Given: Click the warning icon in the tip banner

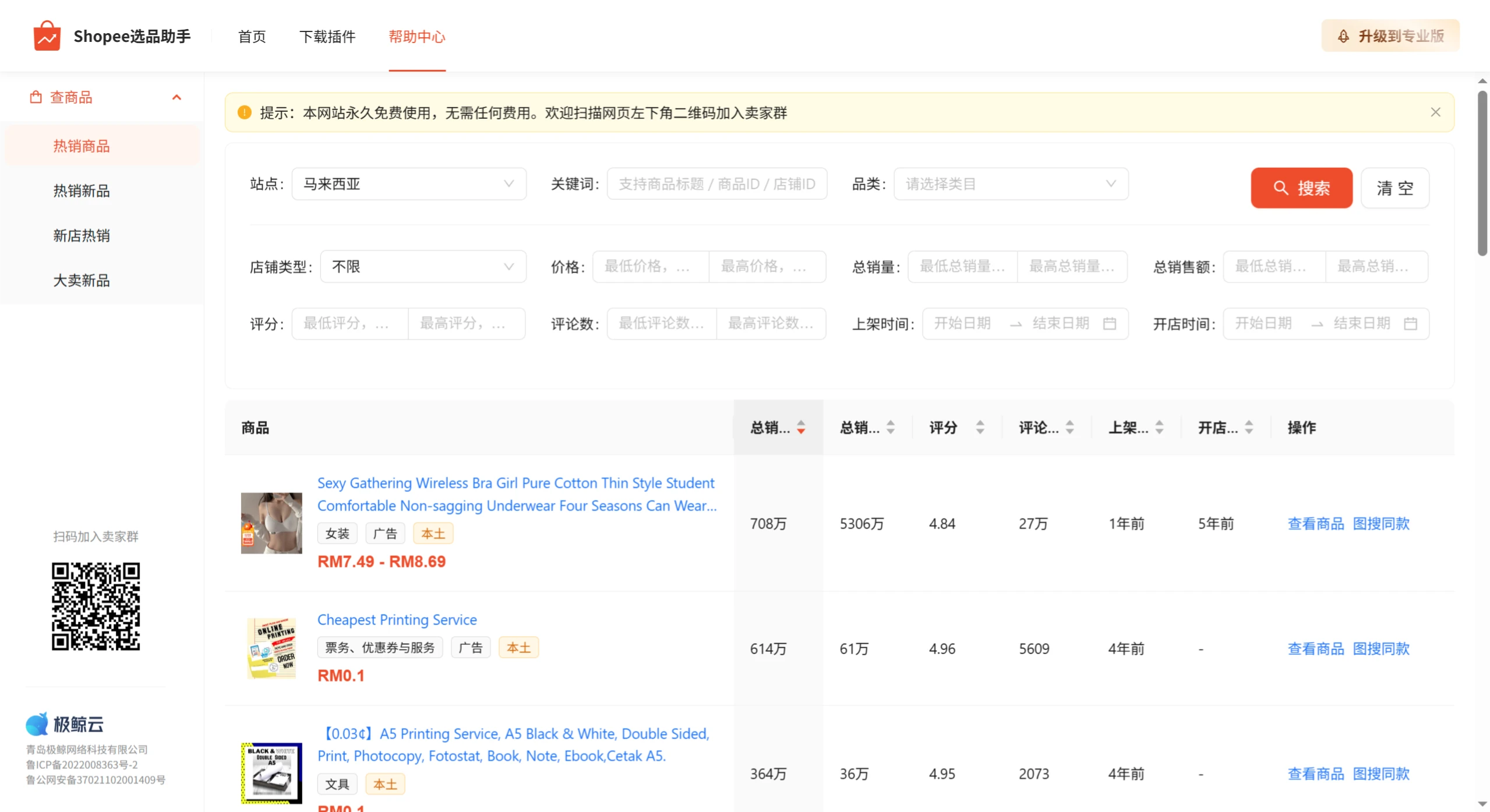Looking at the screenshot, I should point(245,112).
